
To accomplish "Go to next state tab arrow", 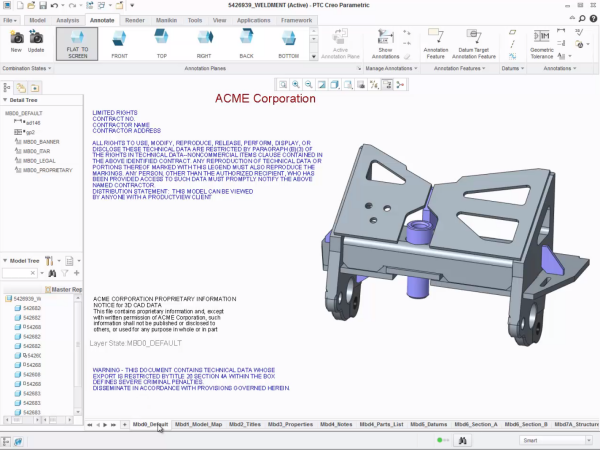I will tap(105, 425).
